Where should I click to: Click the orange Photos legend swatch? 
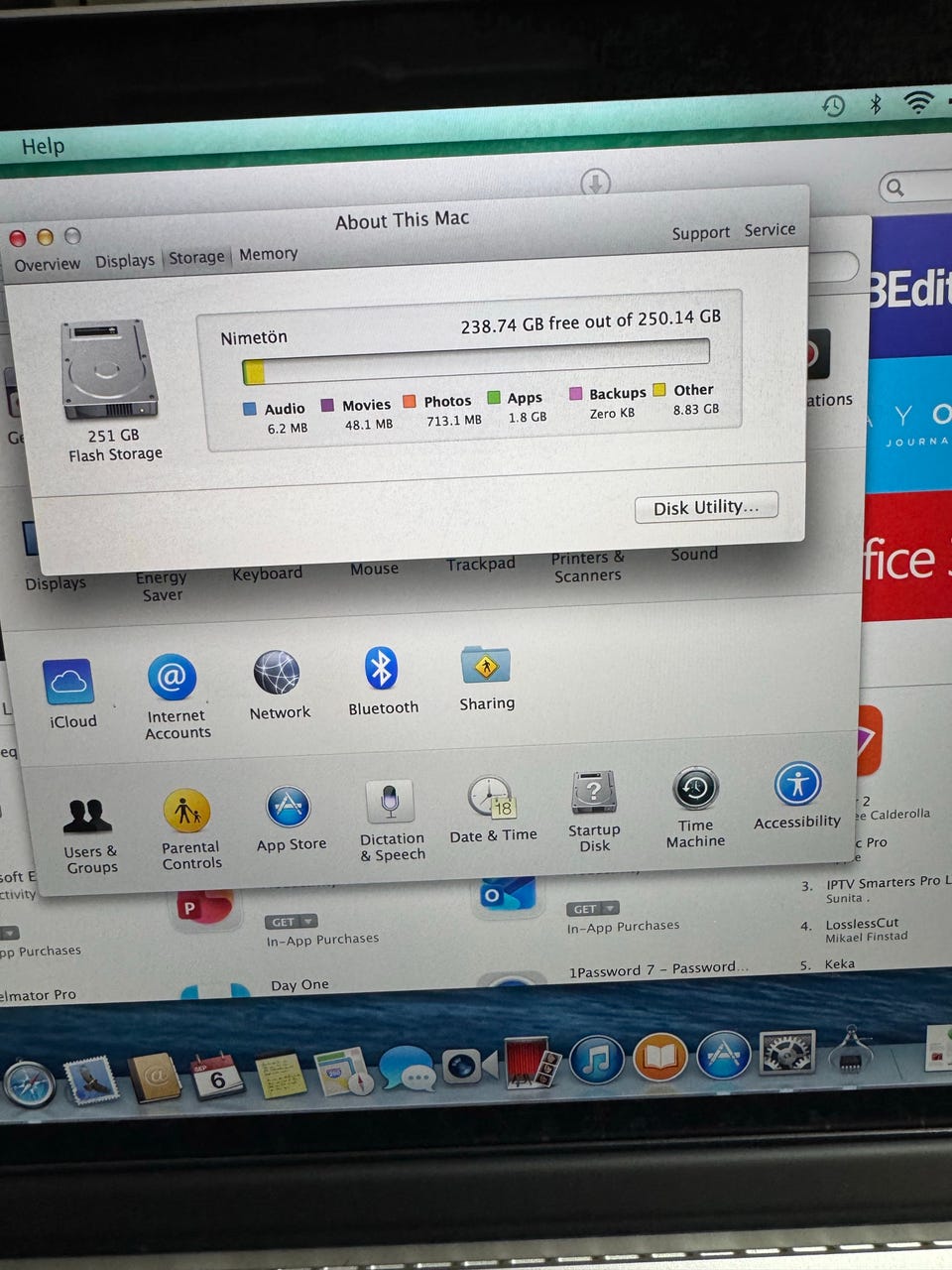pyautogui.click(x=409, y=401)
